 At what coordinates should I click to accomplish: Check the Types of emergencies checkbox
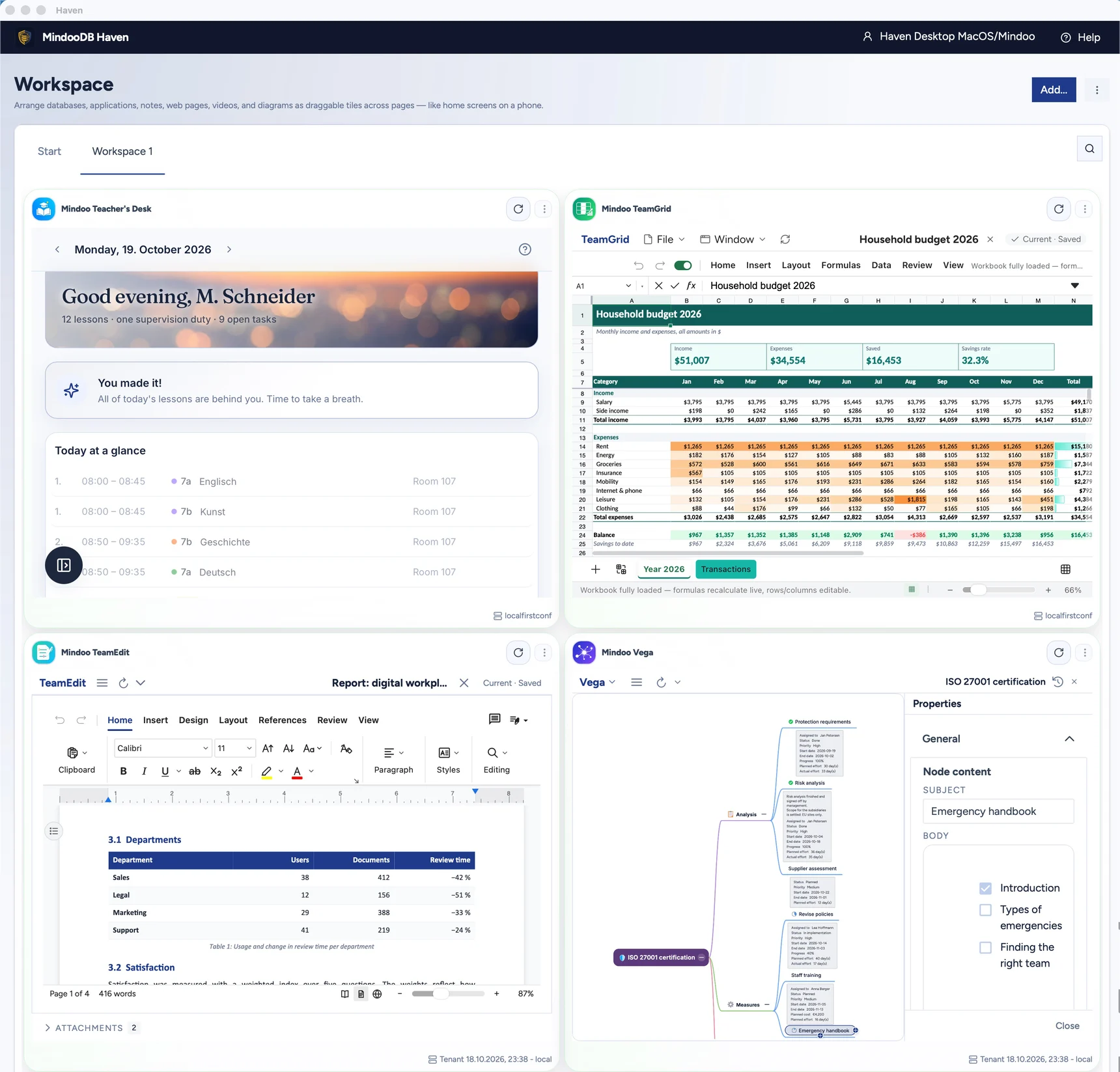coord(985,910)
